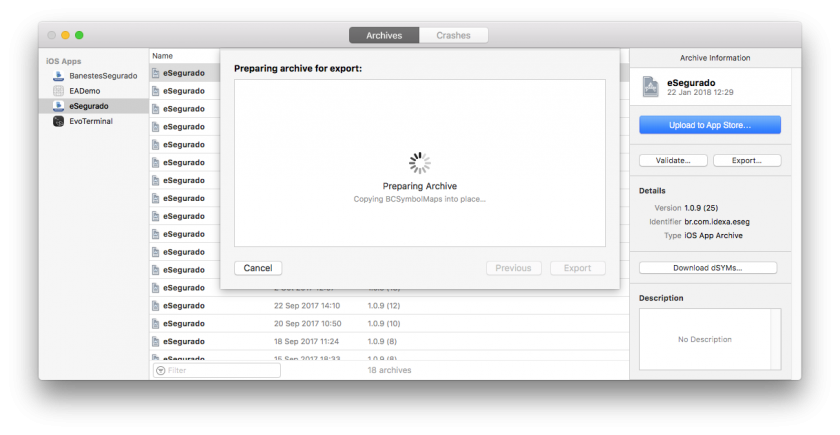Click the Preparing Archive progress spinner
Viewport: 840px width, 435px height.
point(420,163)
